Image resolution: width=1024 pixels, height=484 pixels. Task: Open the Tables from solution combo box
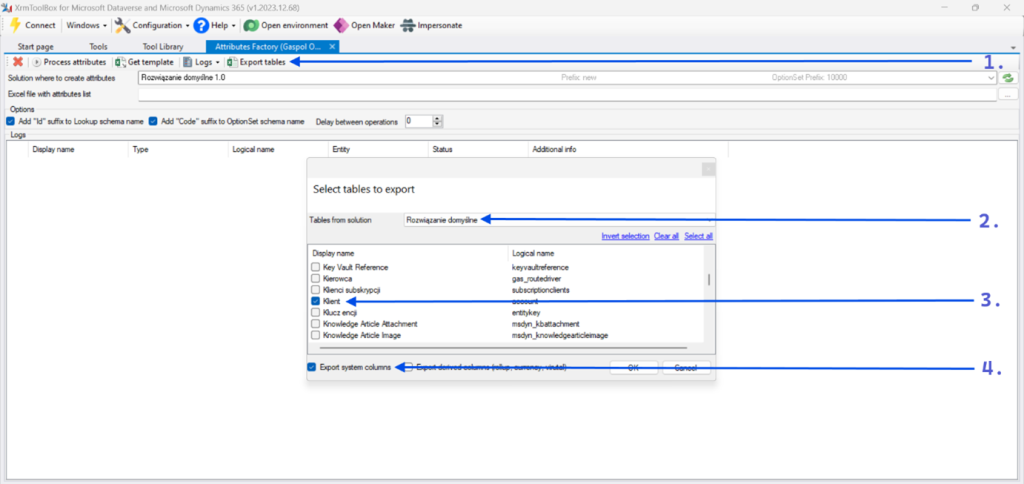click(558, 220)
